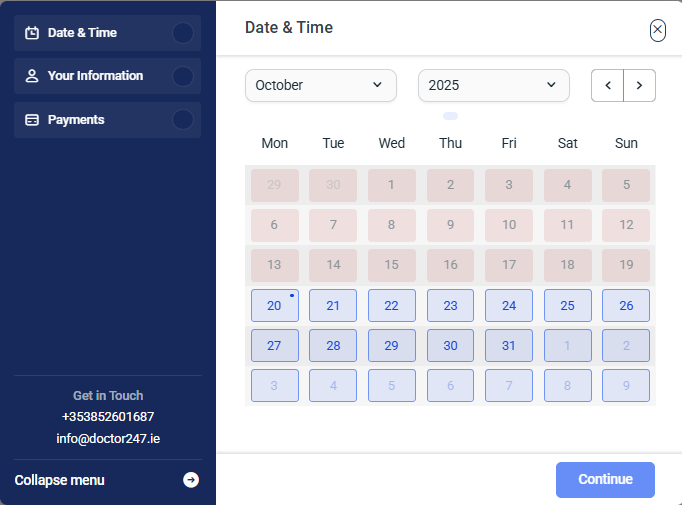Image resolution: width=682 pixels, height=505 pixels.
Task: Open the October month dropdown
Action: [320, 86]
